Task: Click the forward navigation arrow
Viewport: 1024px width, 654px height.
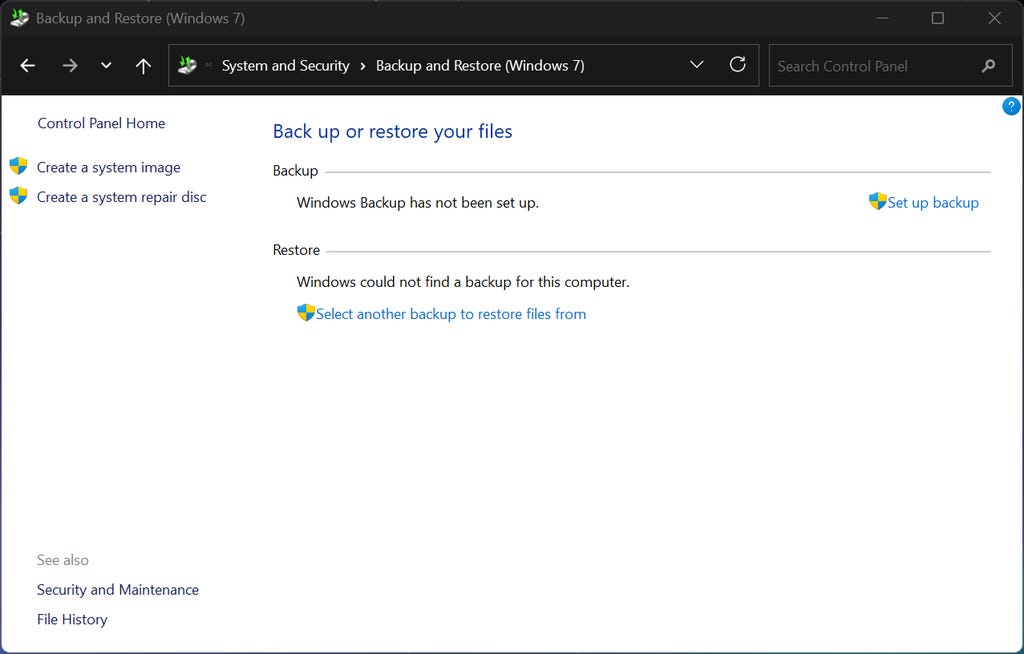Action: pyautogui.click(x=69, y=66)
